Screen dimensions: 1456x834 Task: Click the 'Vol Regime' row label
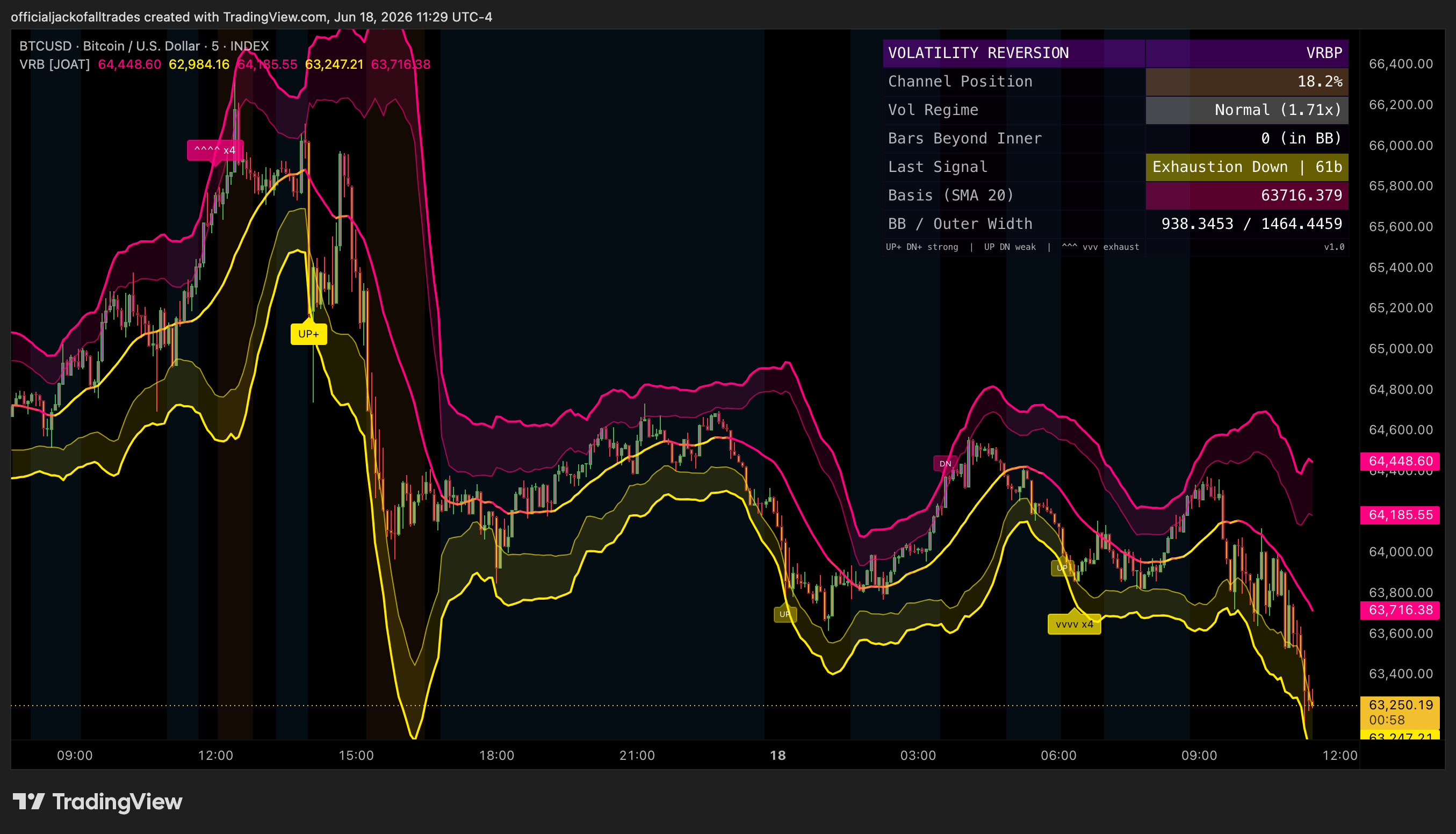933,110
